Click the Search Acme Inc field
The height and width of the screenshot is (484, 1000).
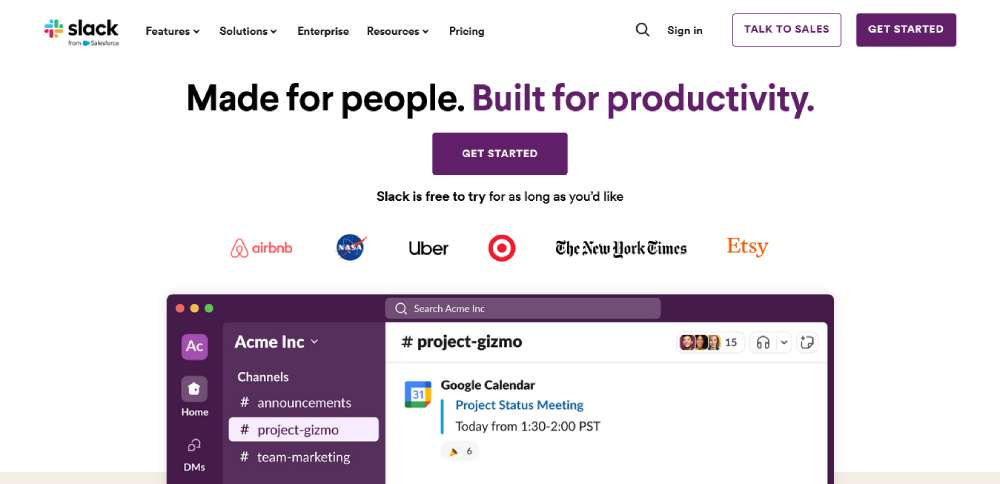(522, 309)
